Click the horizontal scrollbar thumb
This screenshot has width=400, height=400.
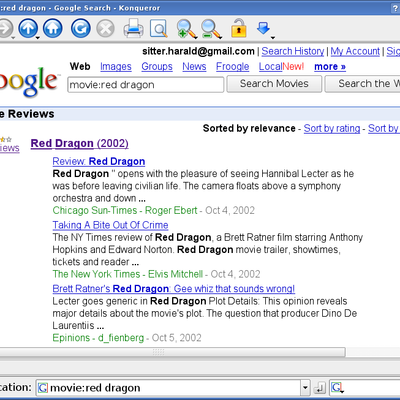tap(172, 352)
